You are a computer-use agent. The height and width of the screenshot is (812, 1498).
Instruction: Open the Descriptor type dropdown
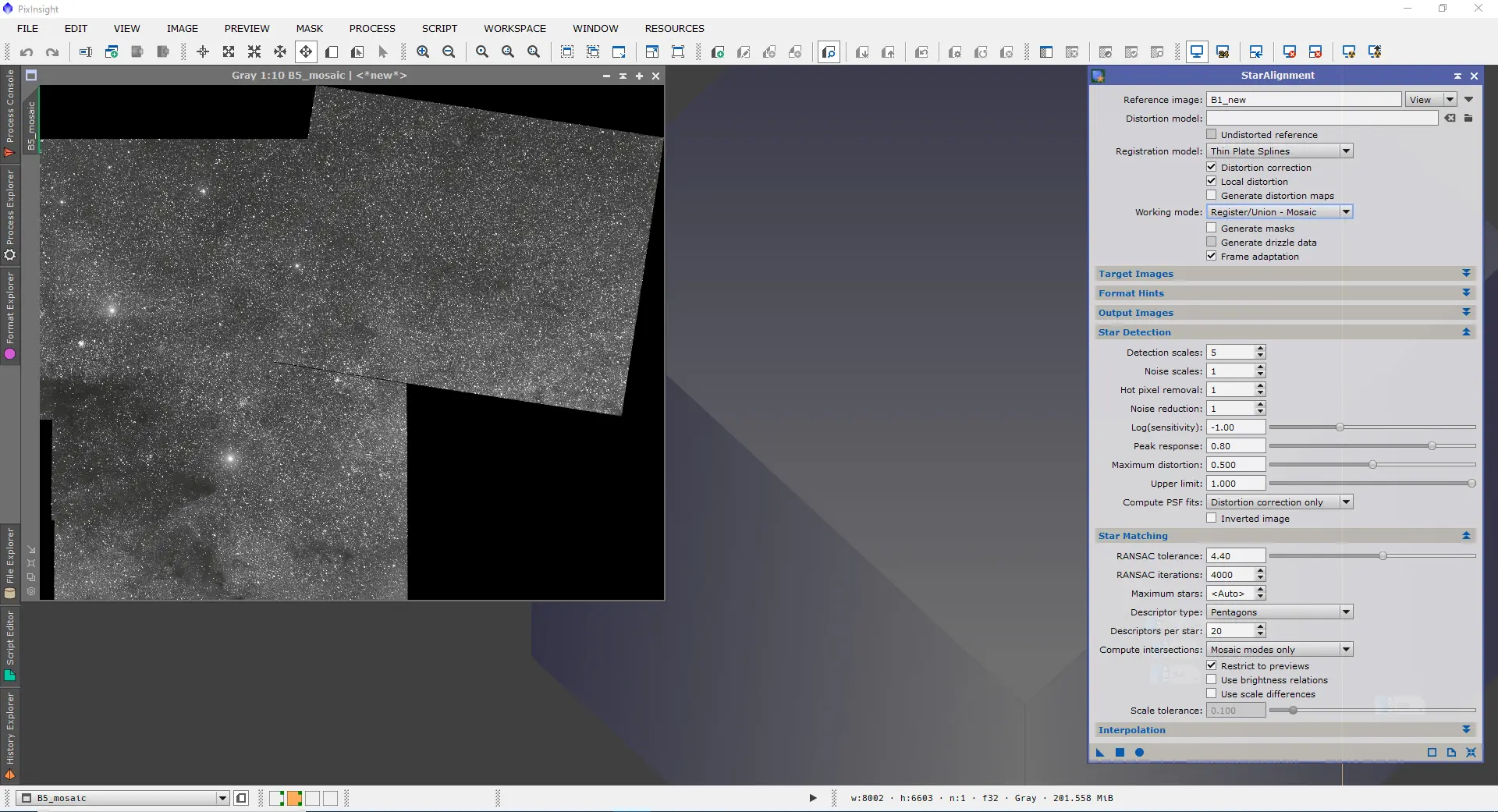point(1280,612)
